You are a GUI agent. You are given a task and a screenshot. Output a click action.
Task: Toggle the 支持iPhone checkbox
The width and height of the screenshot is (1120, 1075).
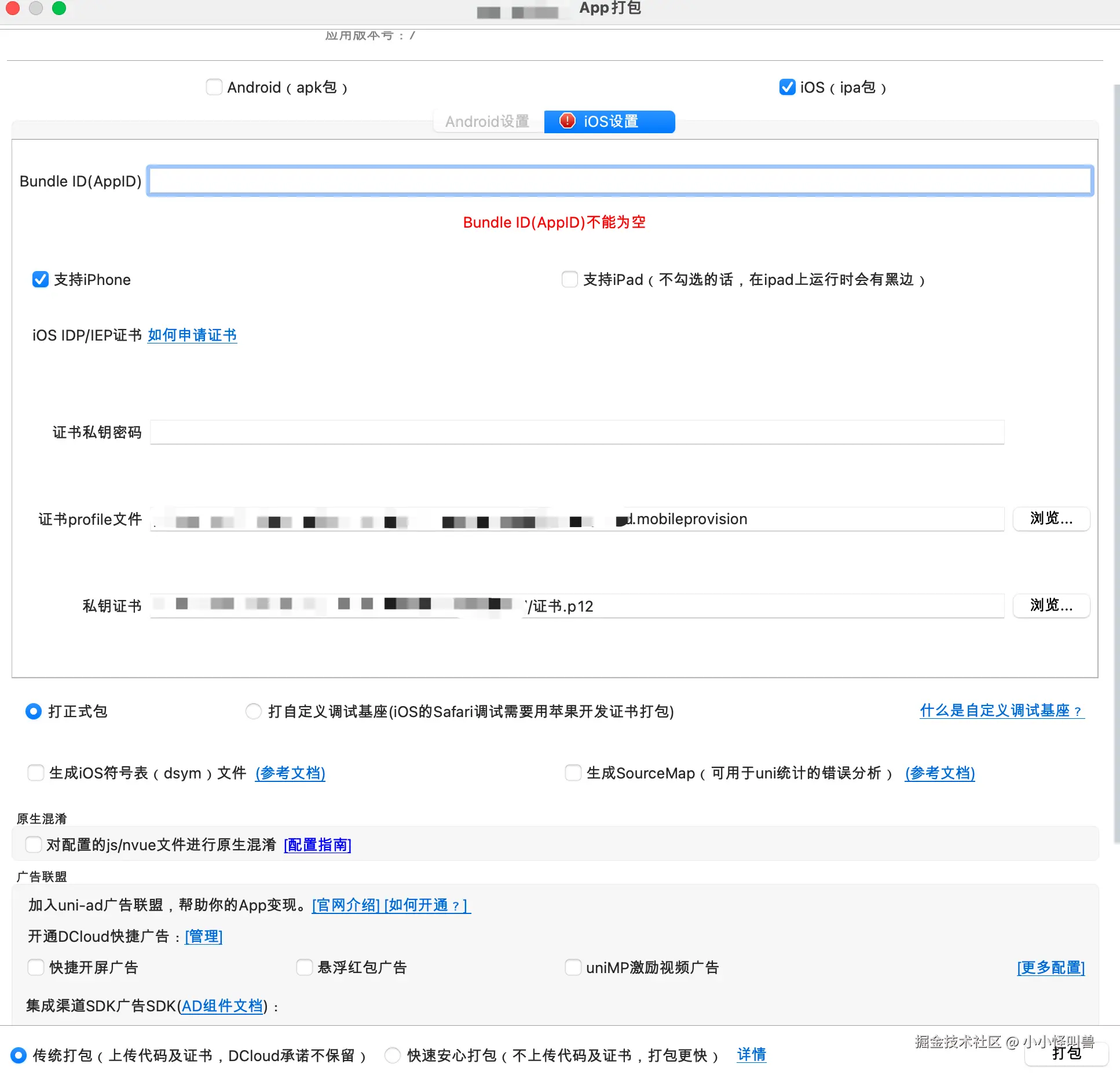click(x=41, y=280)
